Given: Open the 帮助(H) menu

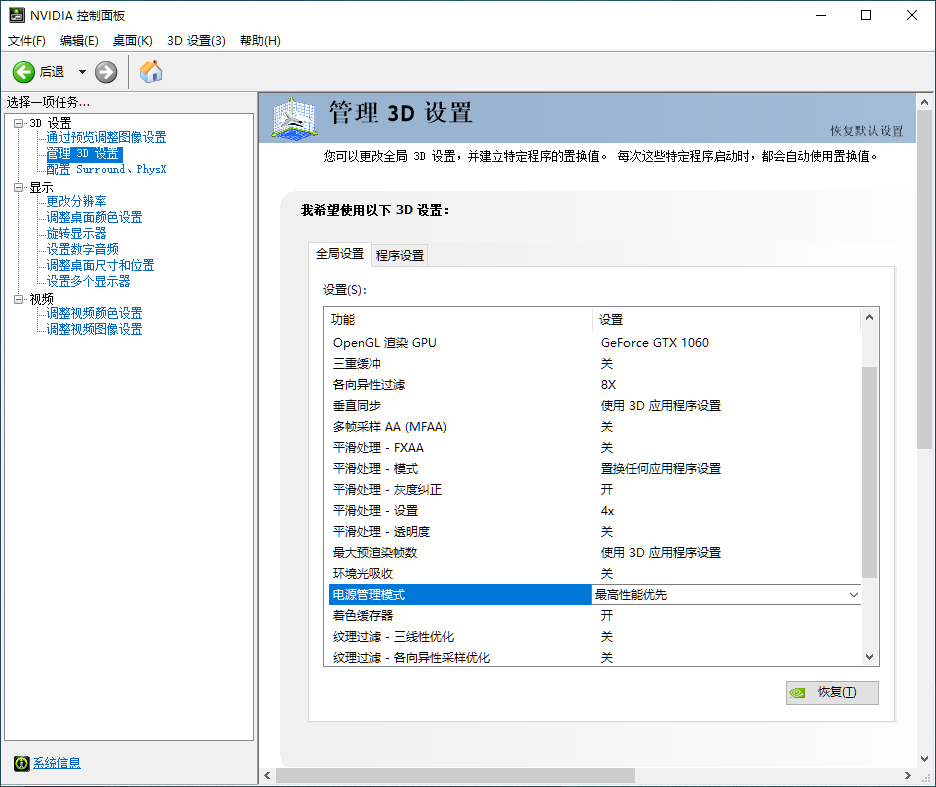Looking at the screenshot, I should point(260,41).
